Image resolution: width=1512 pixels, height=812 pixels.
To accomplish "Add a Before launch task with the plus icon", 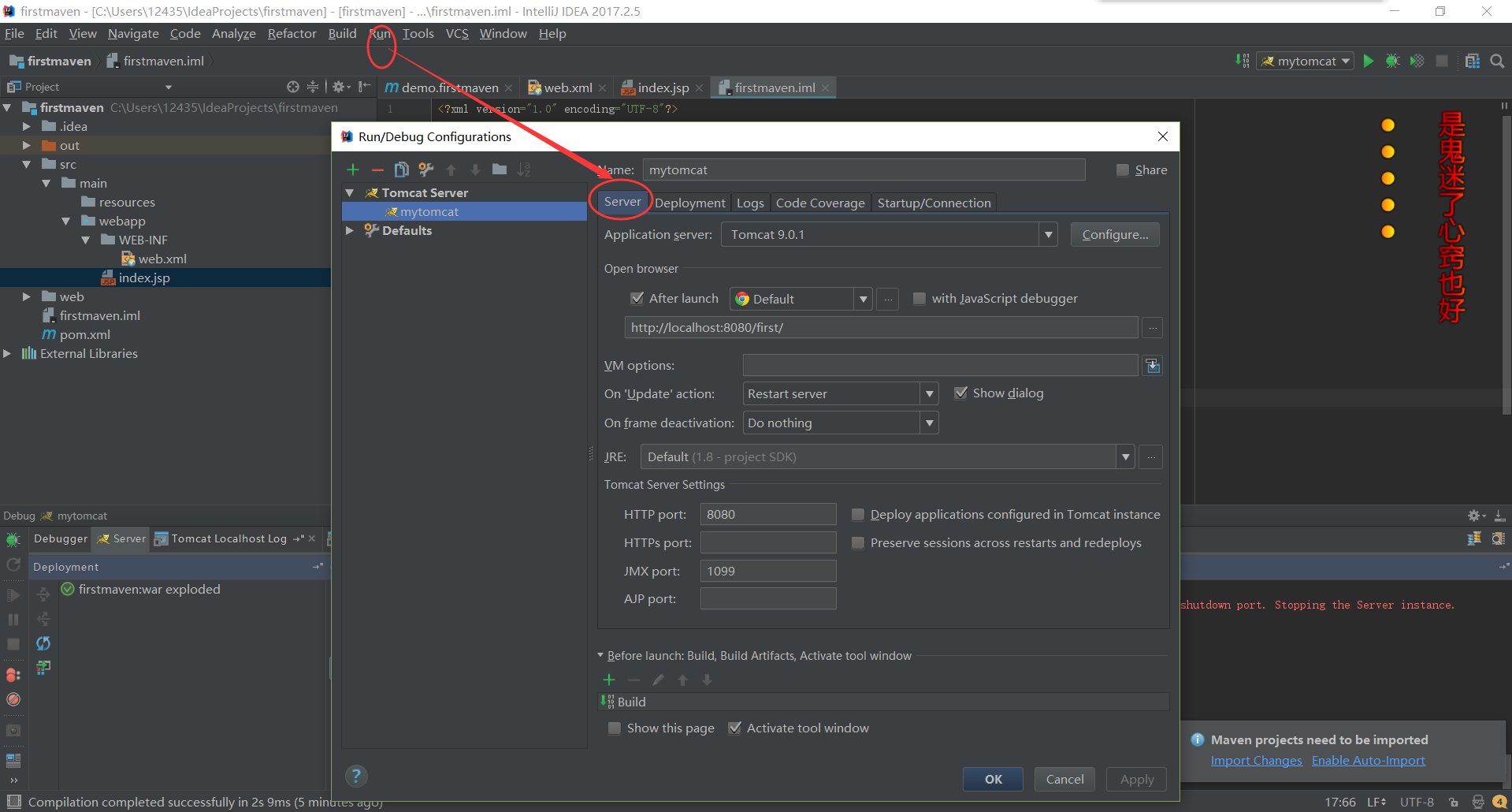I will (x=609, y=680).
